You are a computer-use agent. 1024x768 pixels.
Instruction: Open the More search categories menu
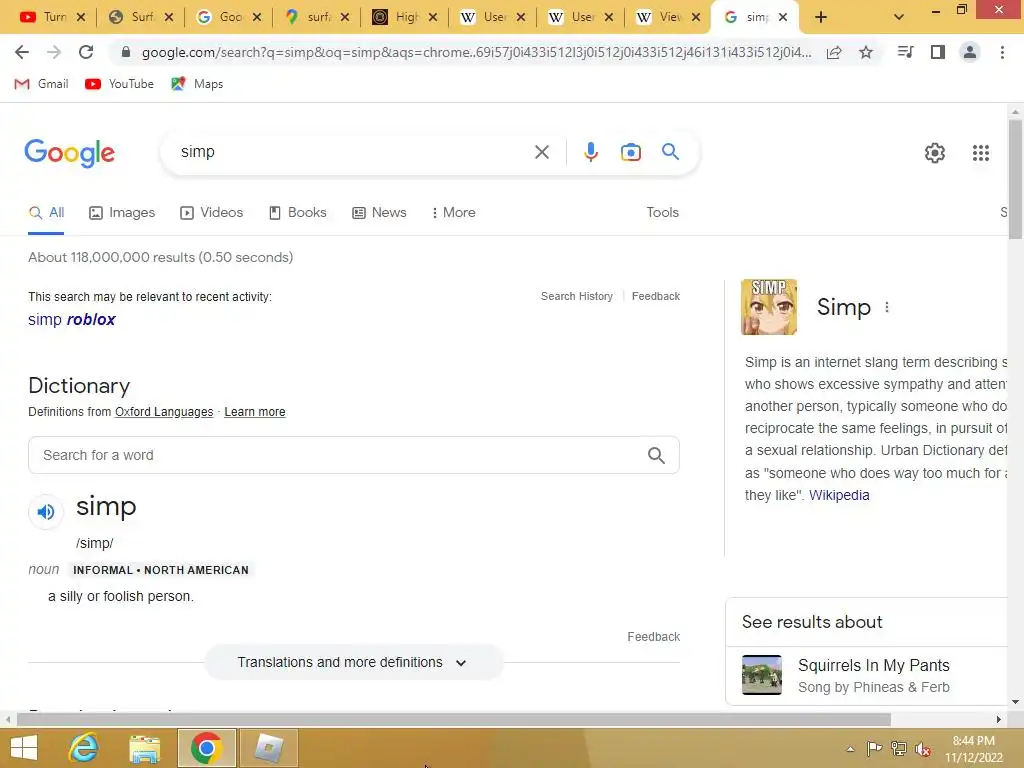(x=453, y=213)
